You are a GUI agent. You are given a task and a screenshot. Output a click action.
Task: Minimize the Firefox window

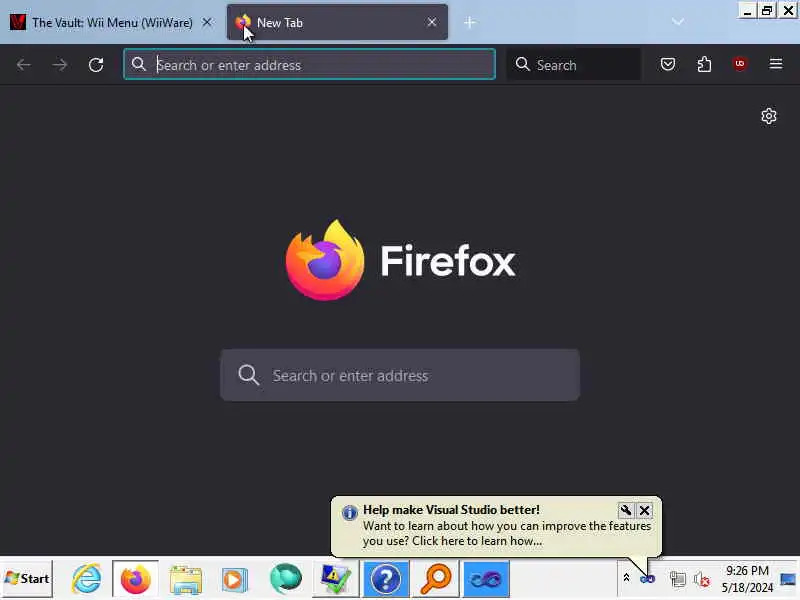pos(747,11)
